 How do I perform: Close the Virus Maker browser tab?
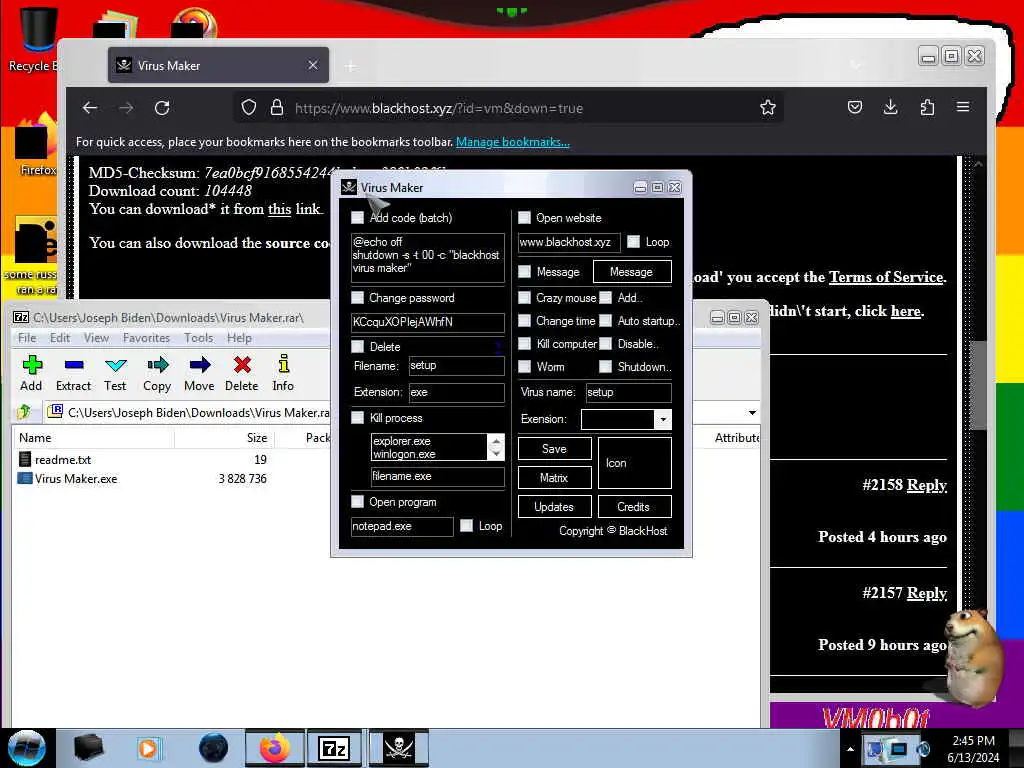[x=313, y=65]
